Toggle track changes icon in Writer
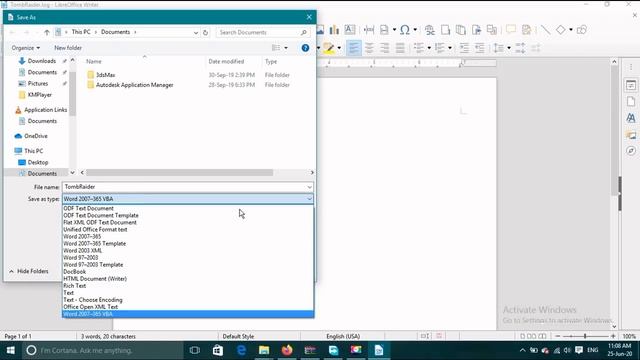 (x=527, y=29)
